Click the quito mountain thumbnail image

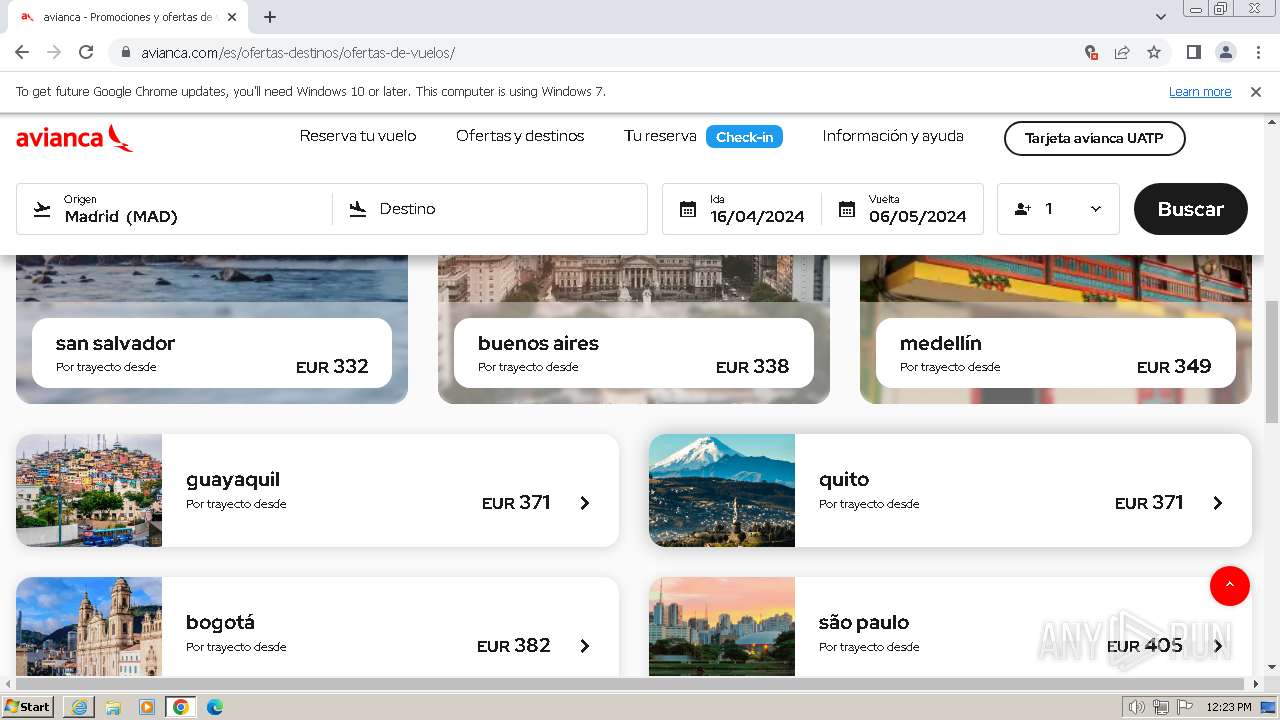click(x=722, y=490)
